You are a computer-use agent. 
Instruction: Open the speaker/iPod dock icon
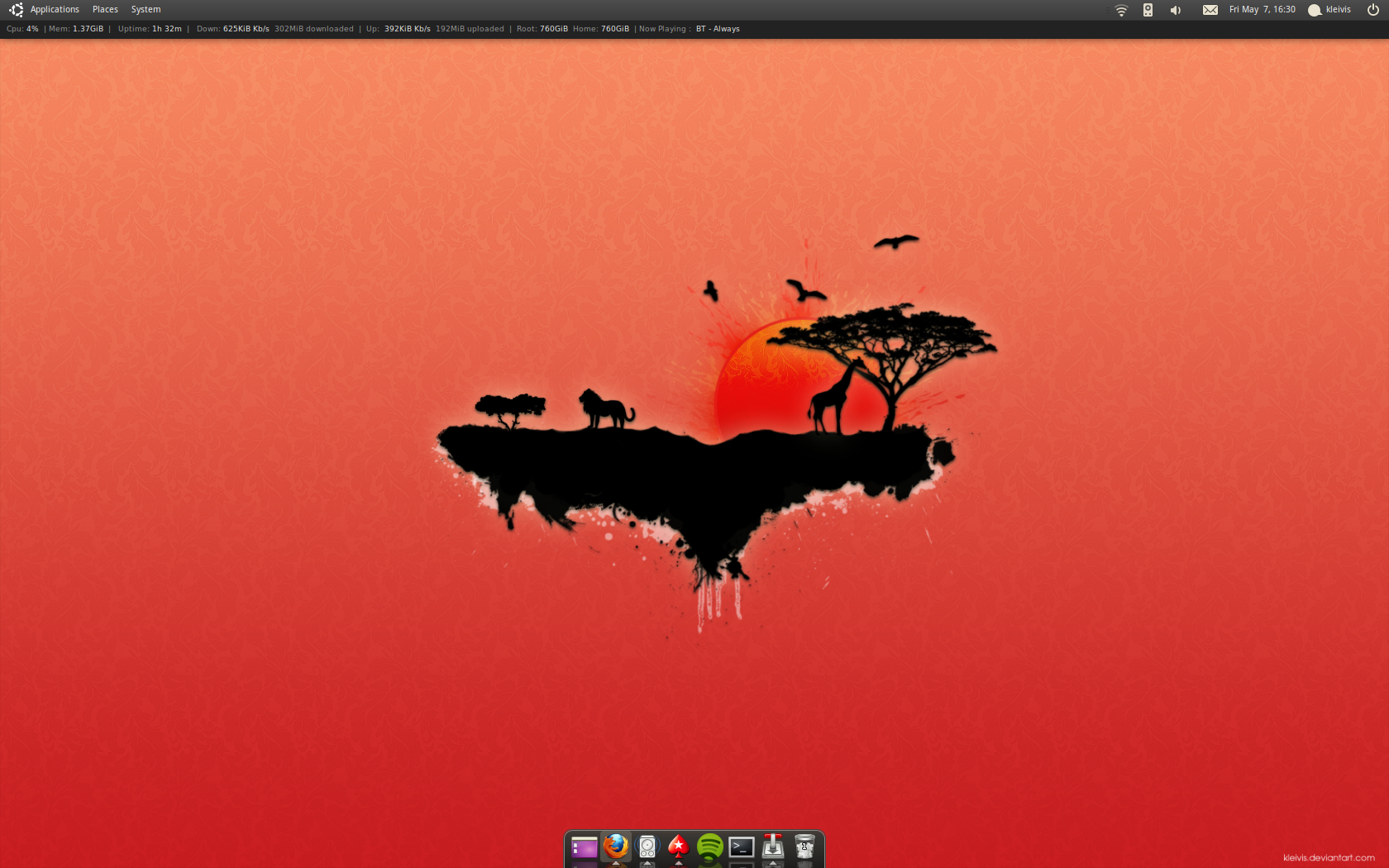click(647, 847)
